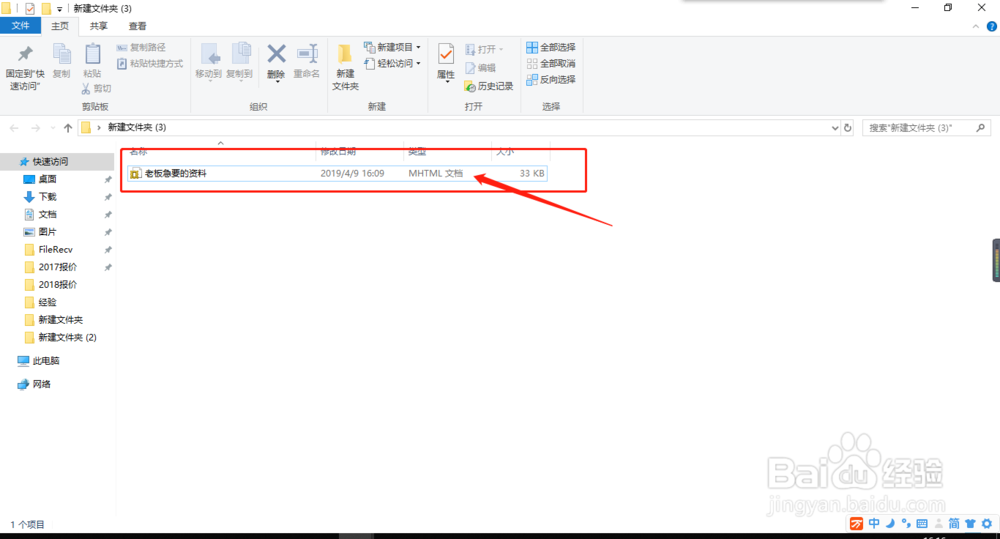The height and width of the screenshot is (539, 1000).
Task: Click quick access toolbar customize arrow
Action: [x=59, y=9]
